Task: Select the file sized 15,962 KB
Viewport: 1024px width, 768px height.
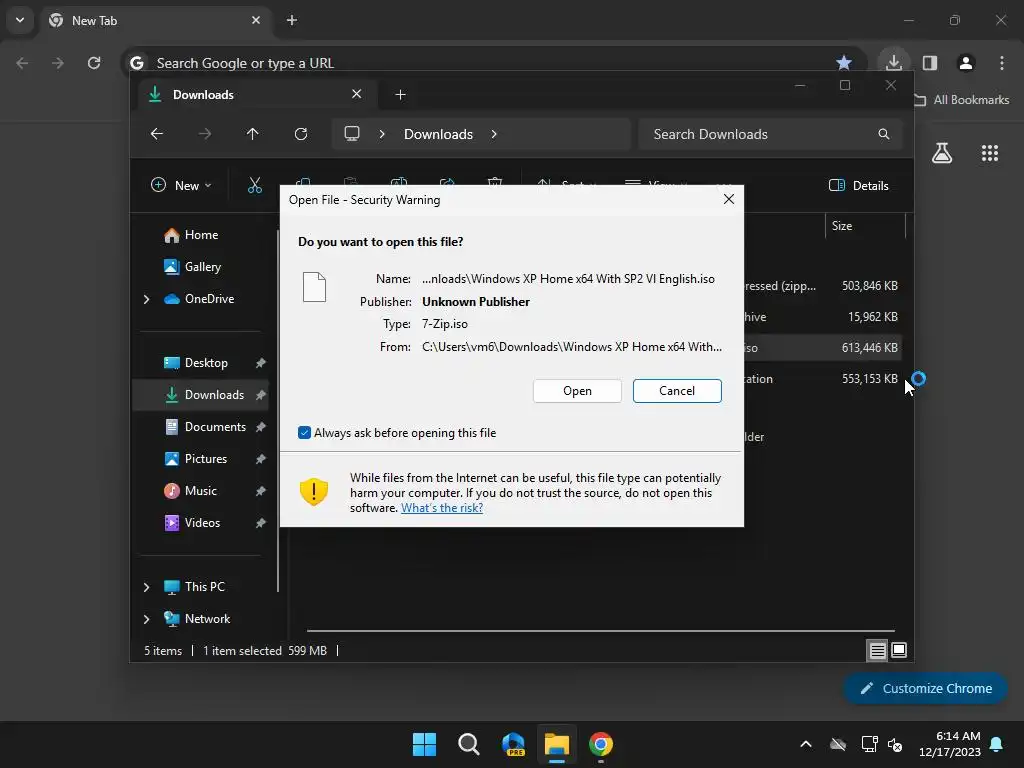Action: tap(872, 317)
